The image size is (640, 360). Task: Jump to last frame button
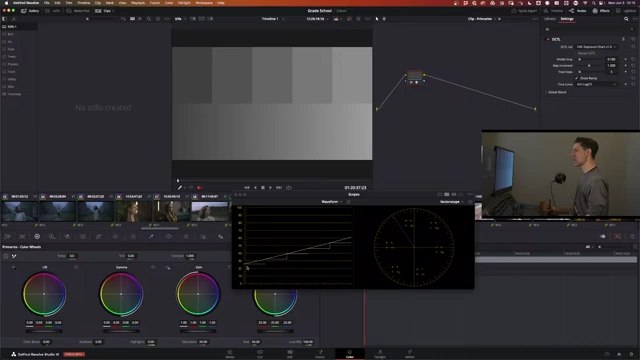(279, 188)
